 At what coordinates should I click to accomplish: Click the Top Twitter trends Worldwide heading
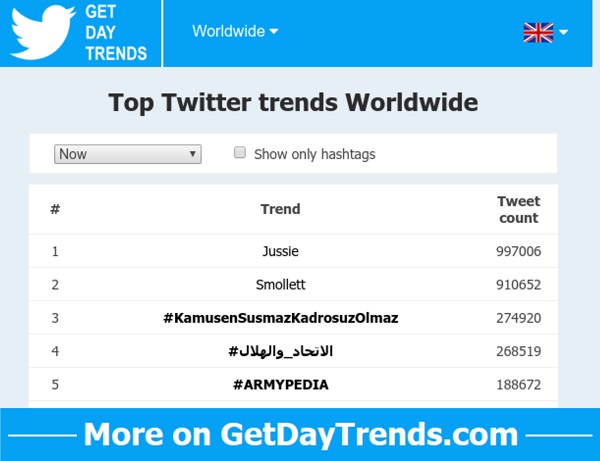coord(293,102)
